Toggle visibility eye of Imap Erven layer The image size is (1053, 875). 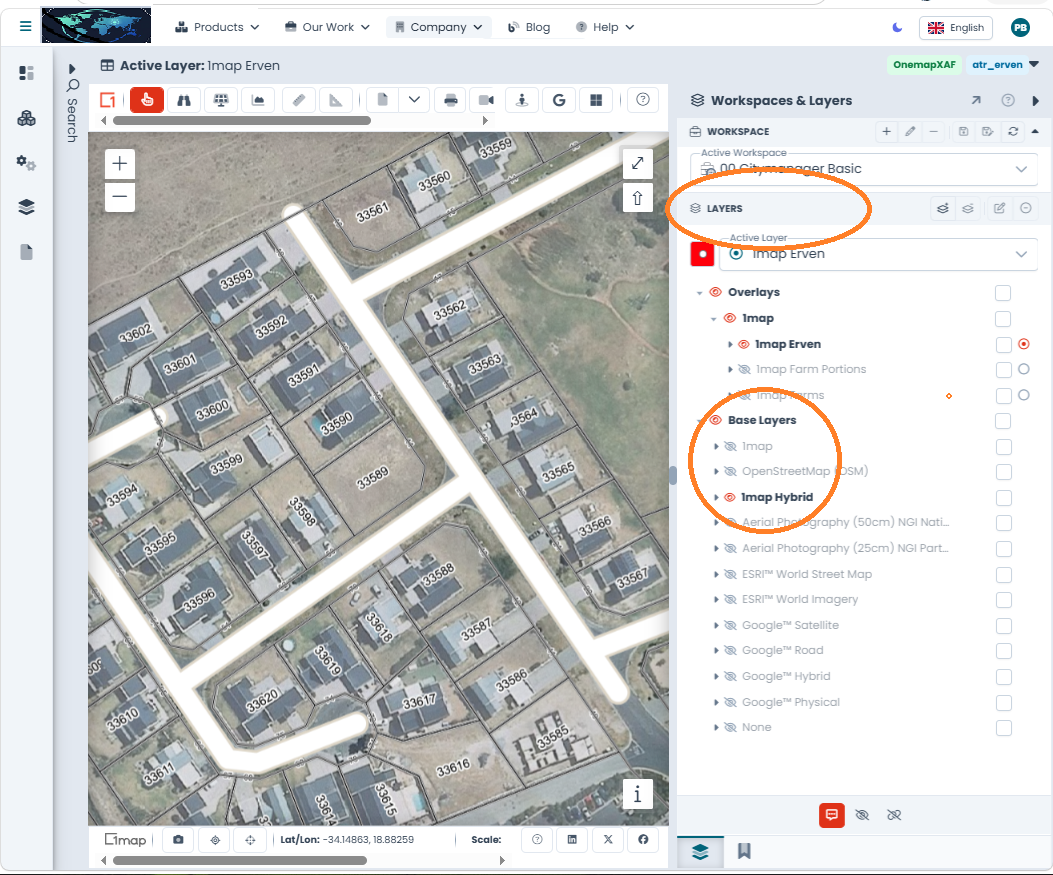click(x=743, y=344)
